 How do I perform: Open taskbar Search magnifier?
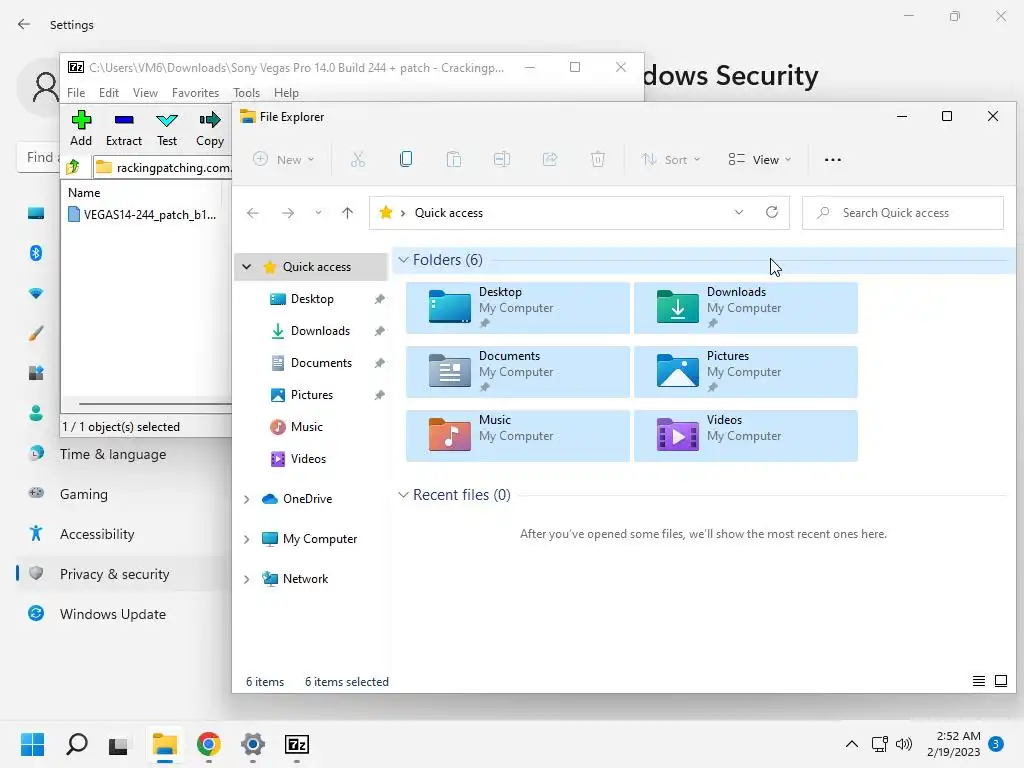(x=76, y=744)
